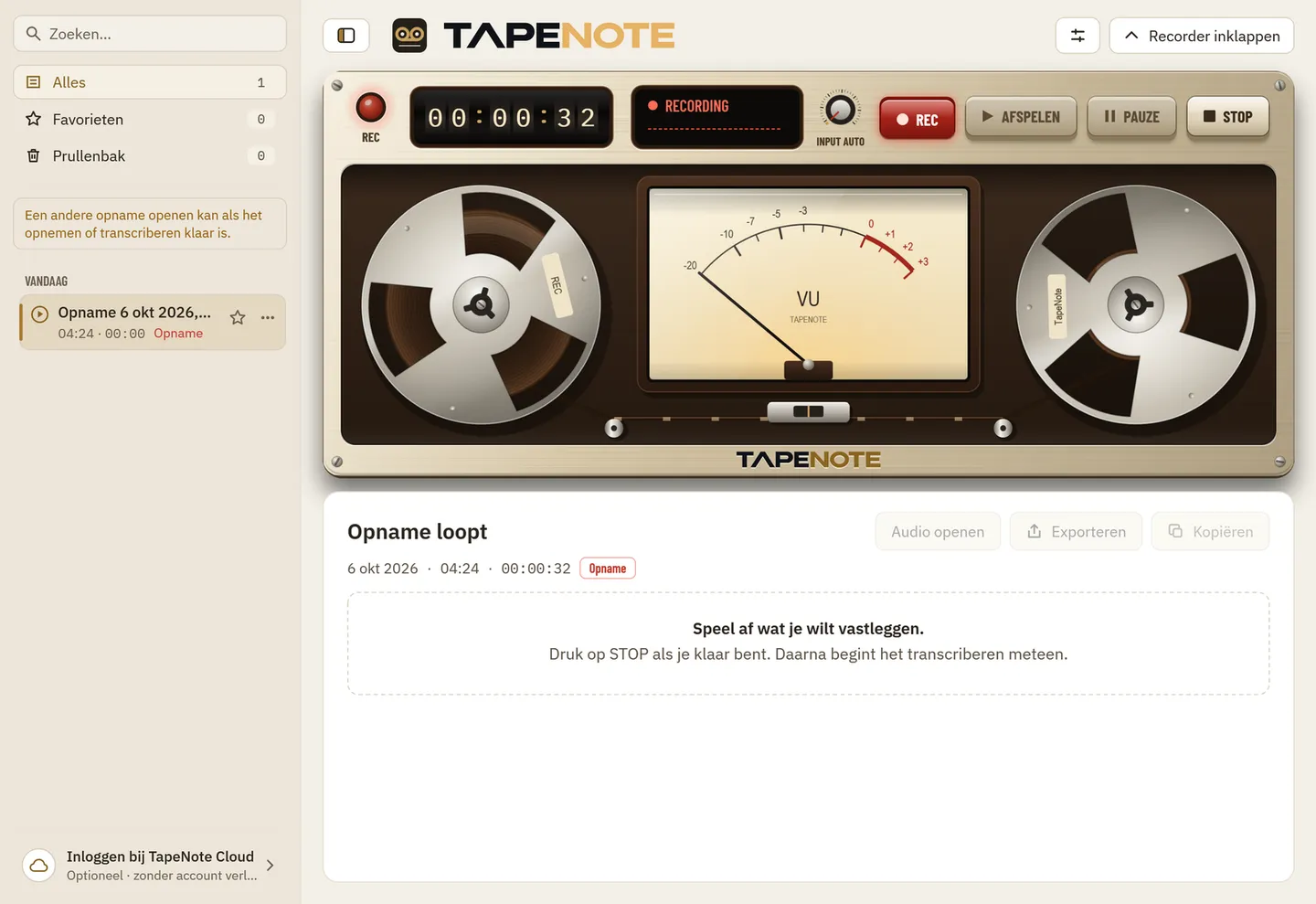Click the Exporteren button

(x=1076, y=531)
